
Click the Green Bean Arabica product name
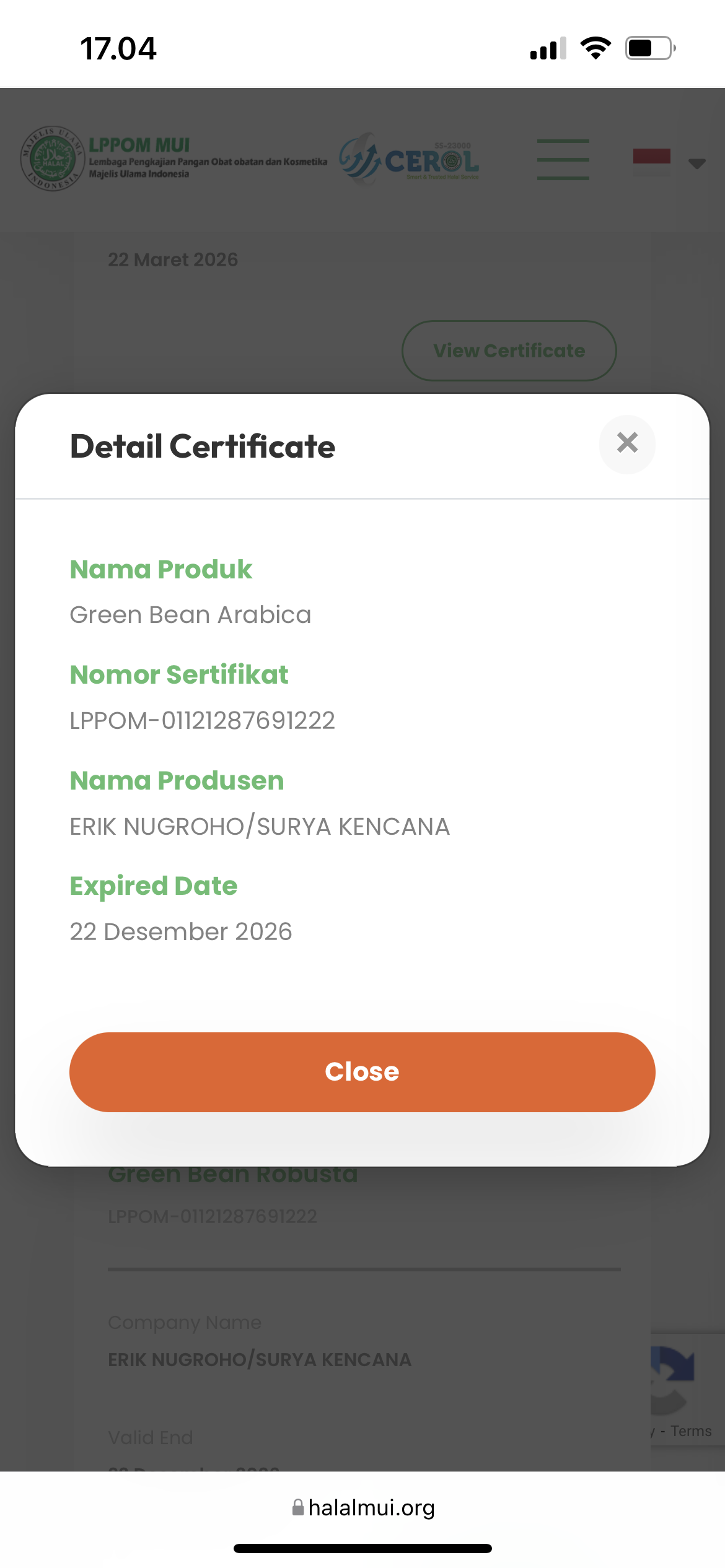tap(190, 615)
